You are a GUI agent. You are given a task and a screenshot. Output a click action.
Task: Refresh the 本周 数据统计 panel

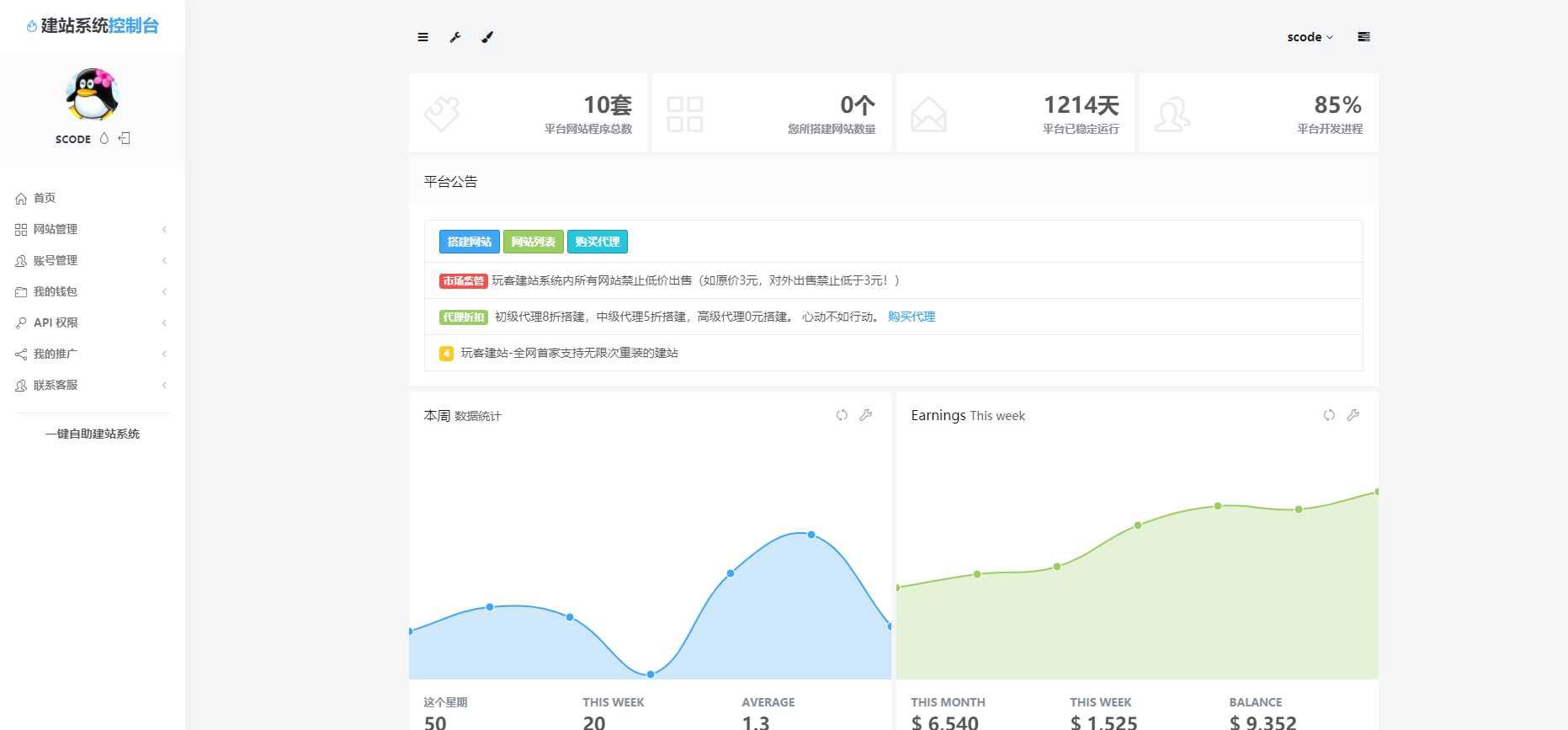coord(842,415)
